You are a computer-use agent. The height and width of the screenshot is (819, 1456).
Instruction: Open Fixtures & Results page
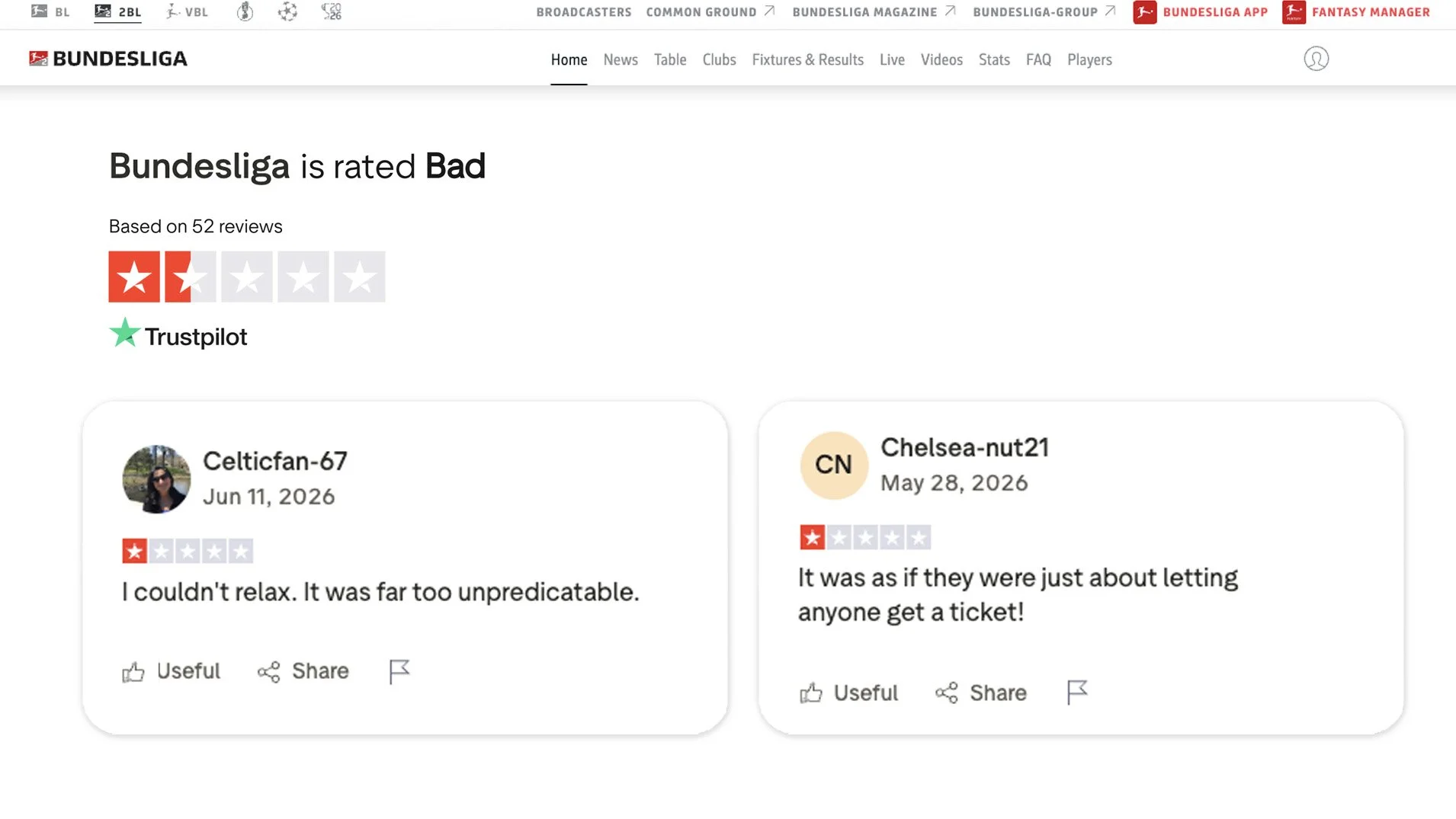807,59
